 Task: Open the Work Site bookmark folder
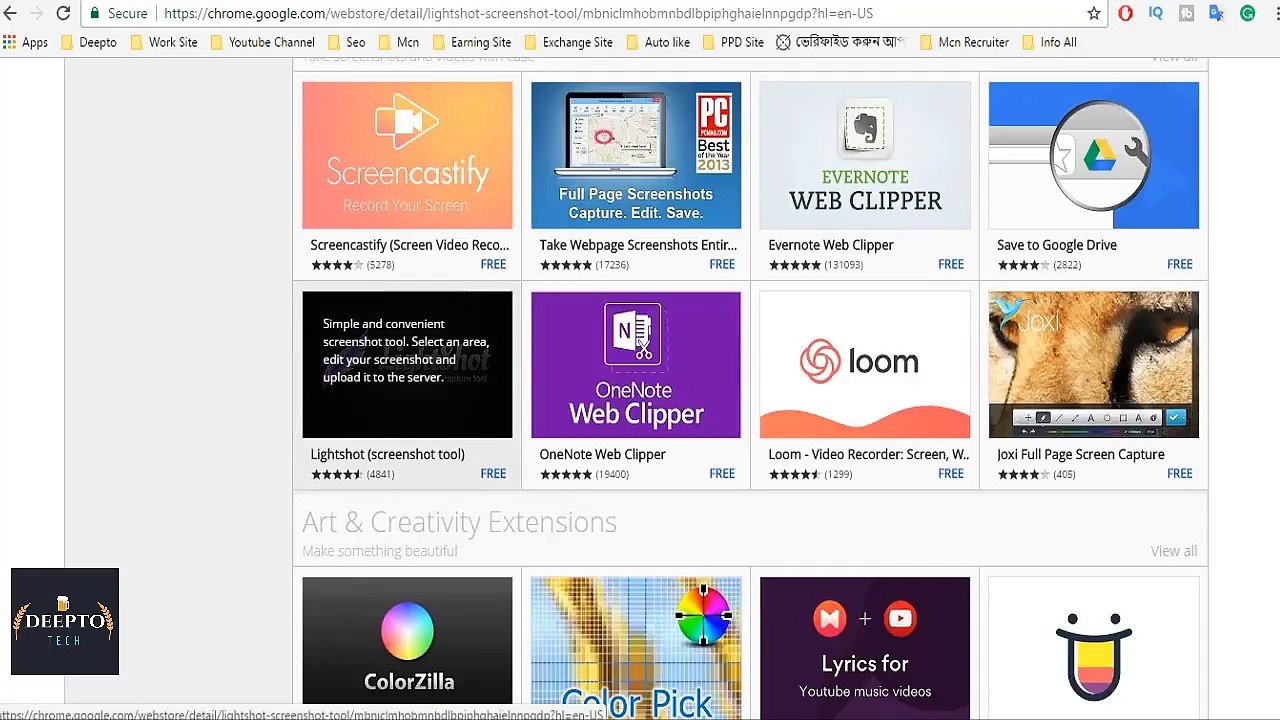pyautogui.click(x=163, y=42)
